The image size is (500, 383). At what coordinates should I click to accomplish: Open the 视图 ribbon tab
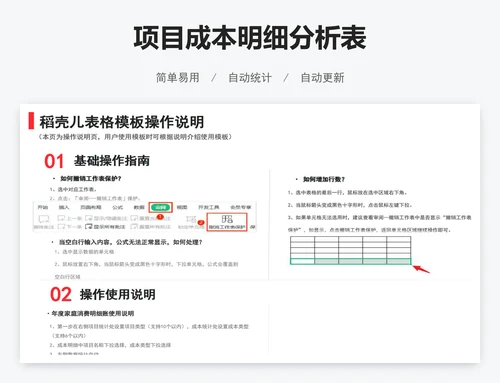pyautogui.click(x=182, y=207)
